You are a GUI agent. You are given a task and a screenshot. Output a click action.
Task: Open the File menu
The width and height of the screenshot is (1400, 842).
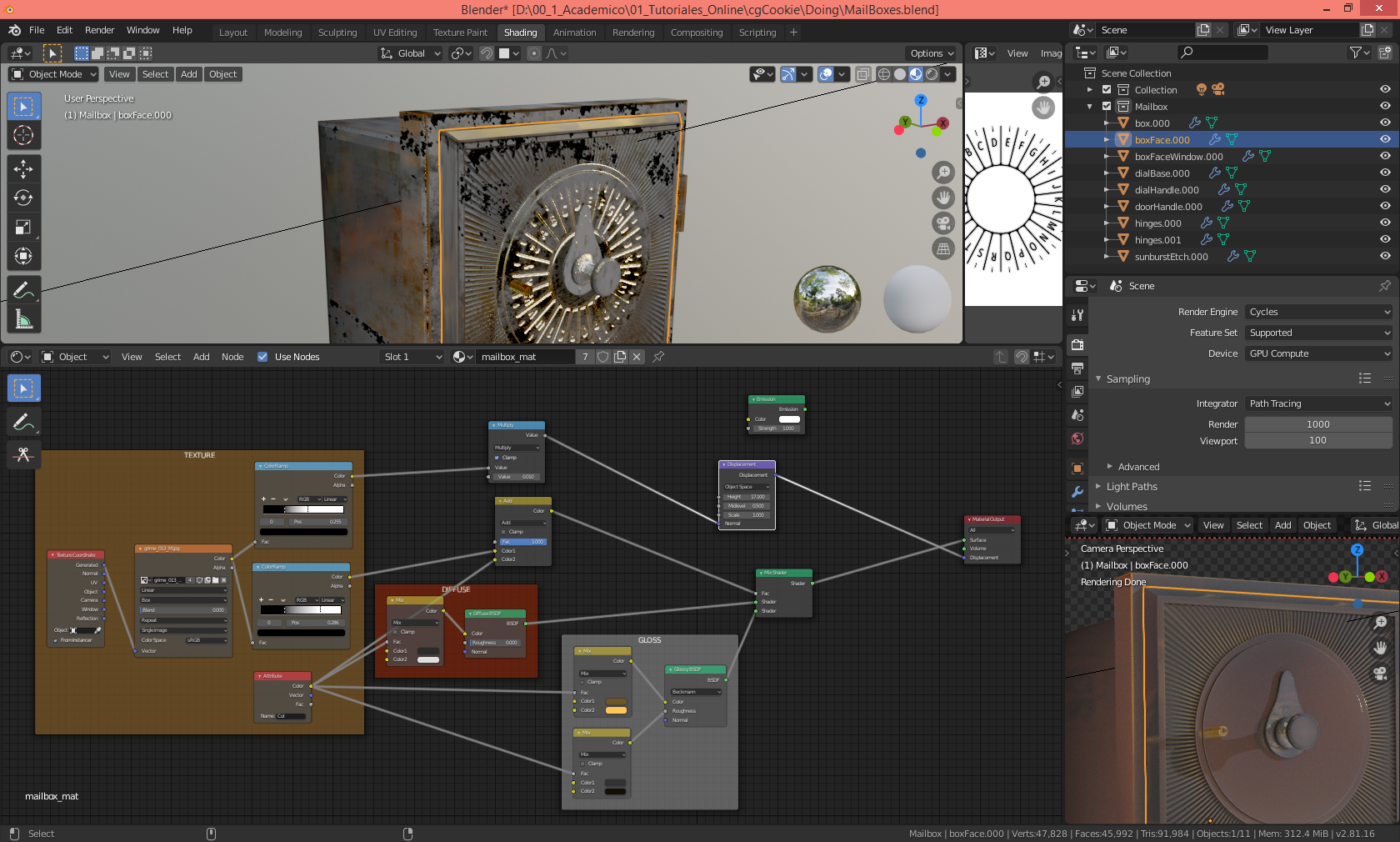[x=37, y=30]
